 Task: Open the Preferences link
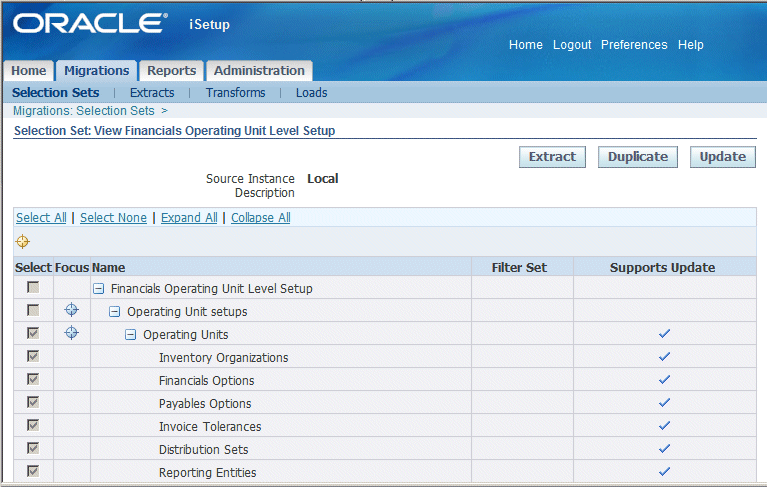pyautogui.click(x=634, y=44)
